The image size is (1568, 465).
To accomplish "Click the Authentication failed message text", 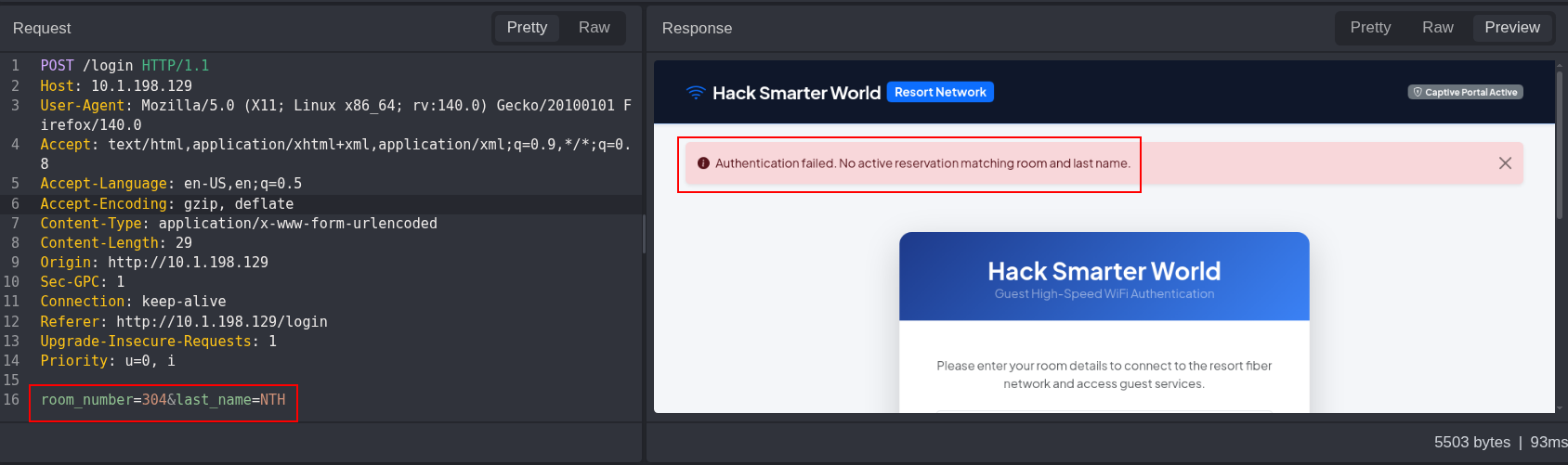I will [922, 163].
